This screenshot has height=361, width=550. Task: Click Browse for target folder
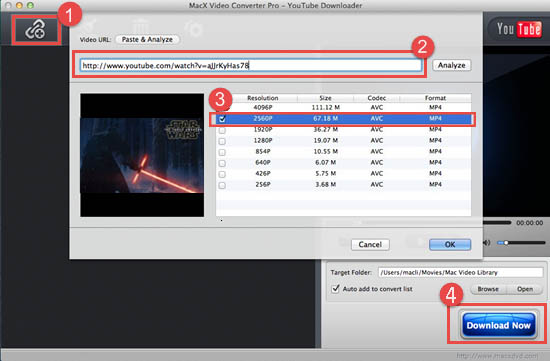[488, 289]
